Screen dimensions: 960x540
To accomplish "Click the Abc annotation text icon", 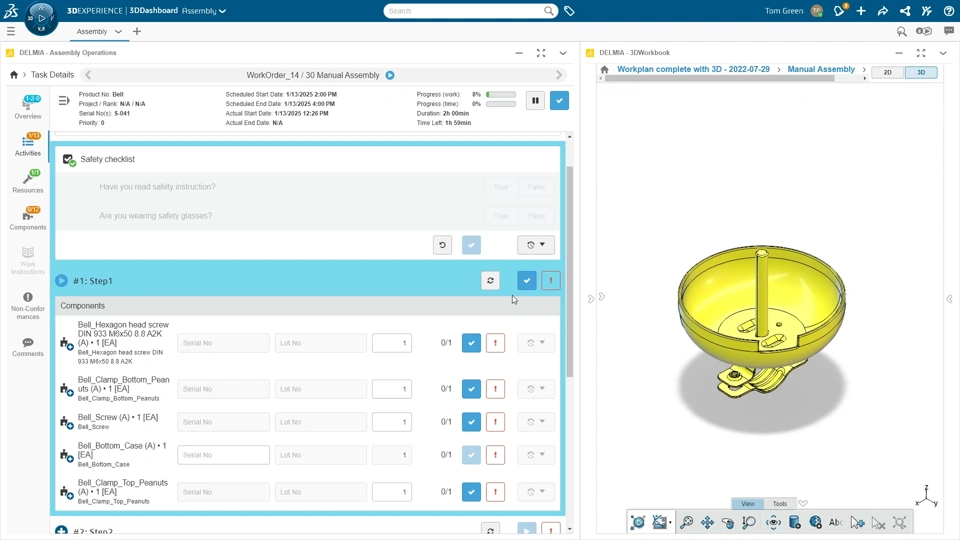I will click(836, 522).
